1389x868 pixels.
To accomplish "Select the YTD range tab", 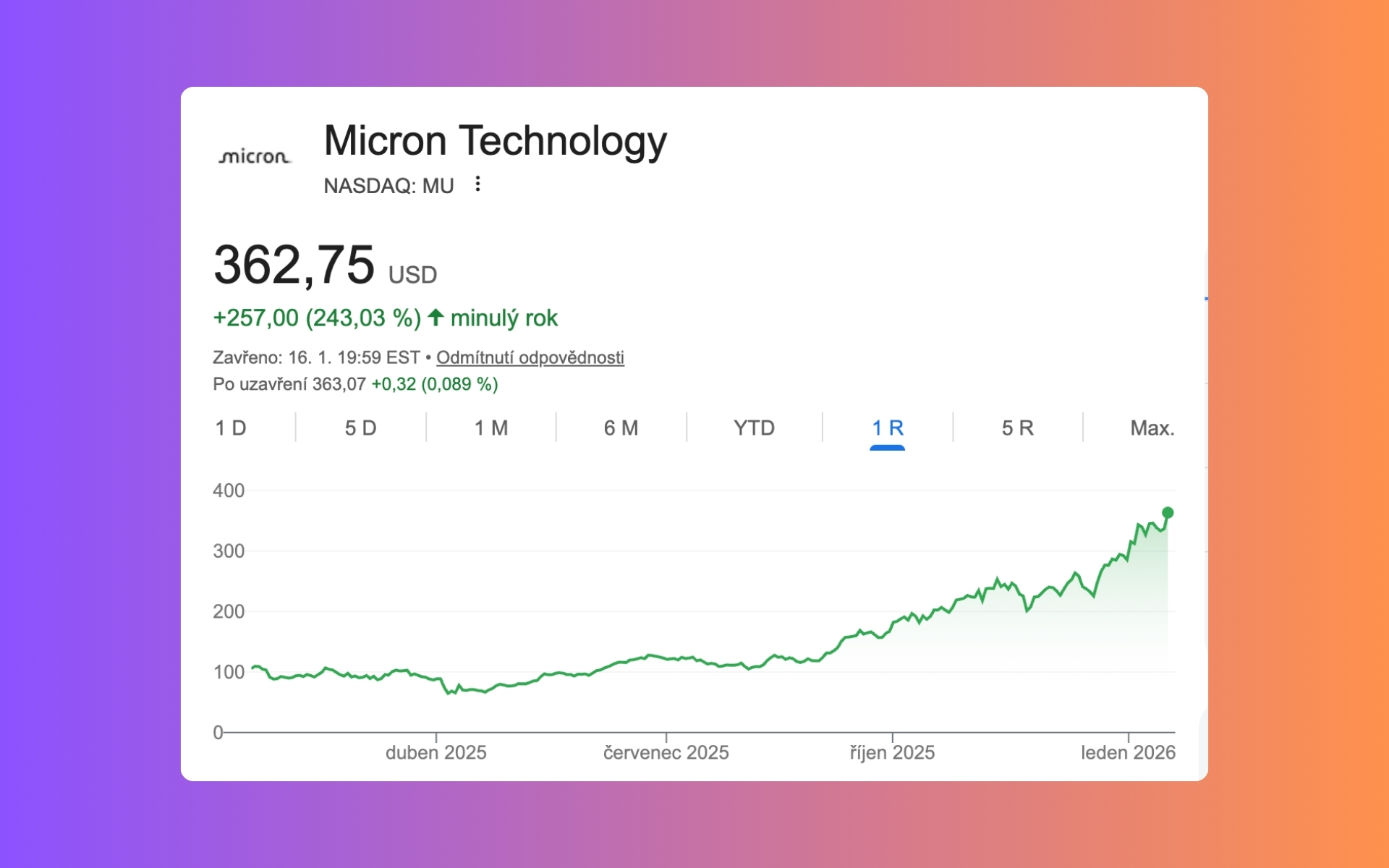I will pos(754,428).
